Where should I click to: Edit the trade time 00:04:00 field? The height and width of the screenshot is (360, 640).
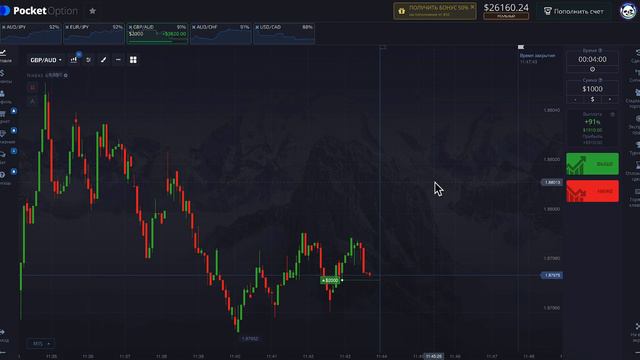tap(592, 60)
